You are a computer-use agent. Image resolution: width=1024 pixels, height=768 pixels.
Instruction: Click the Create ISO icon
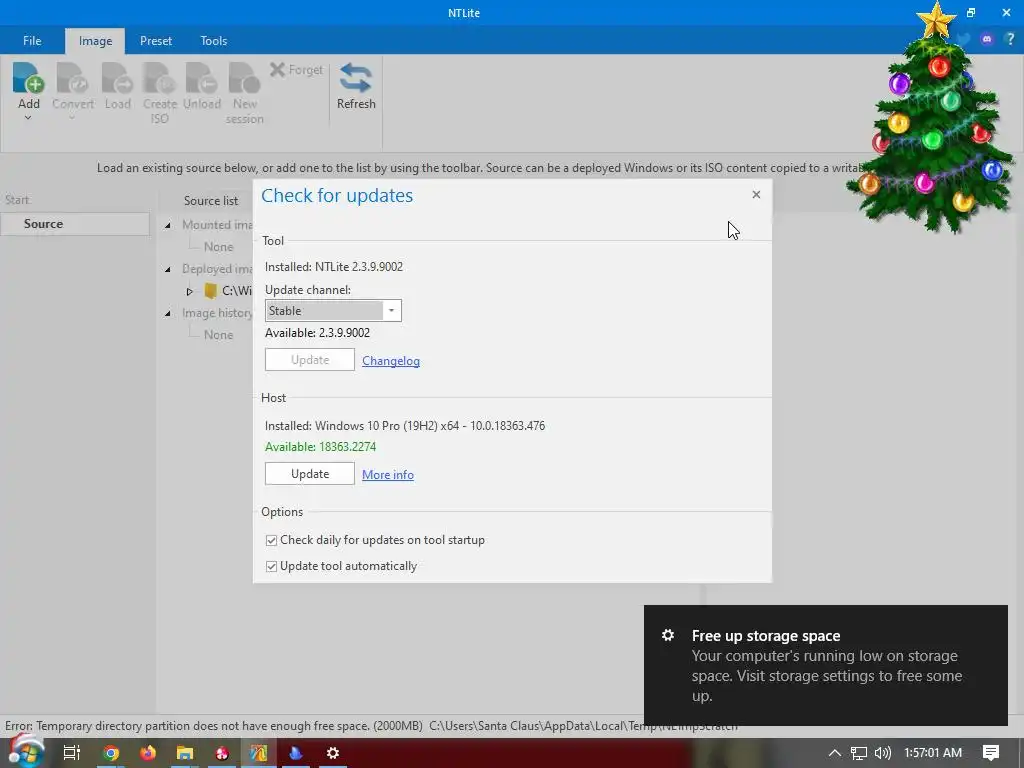(x=159, y=78)
